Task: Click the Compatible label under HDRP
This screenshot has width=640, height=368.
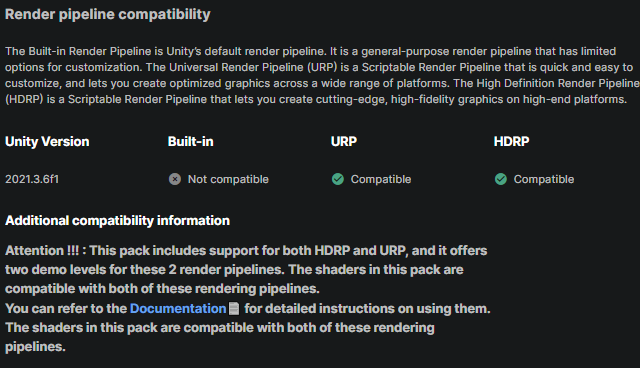Action: tap(544, 179)
